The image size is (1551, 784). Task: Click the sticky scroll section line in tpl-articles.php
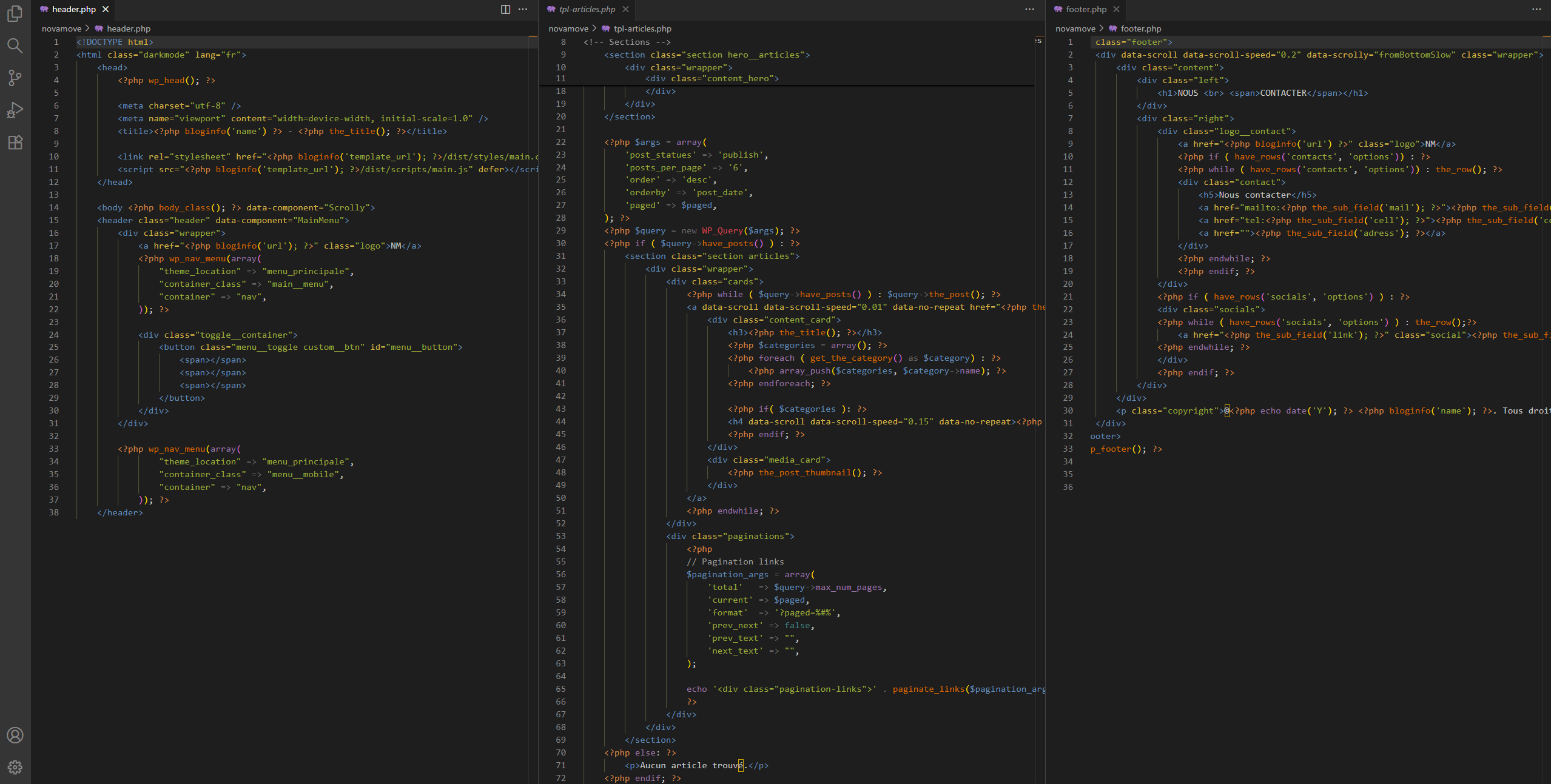(x=705, y=55)
